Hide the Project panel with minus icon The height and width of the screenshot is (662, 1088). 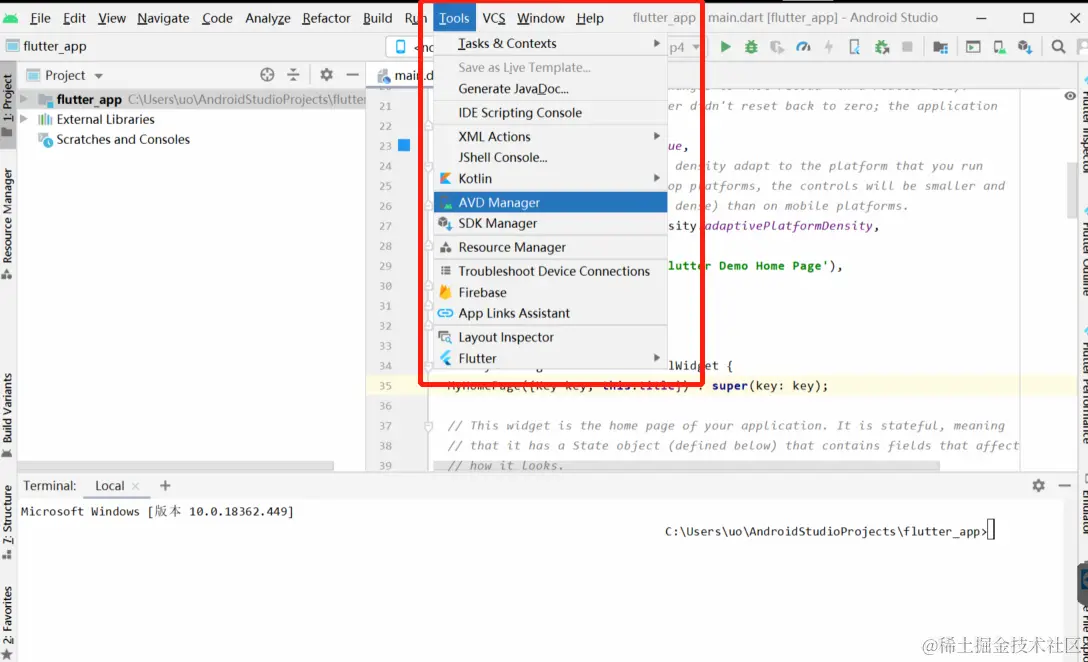[352, 74]
